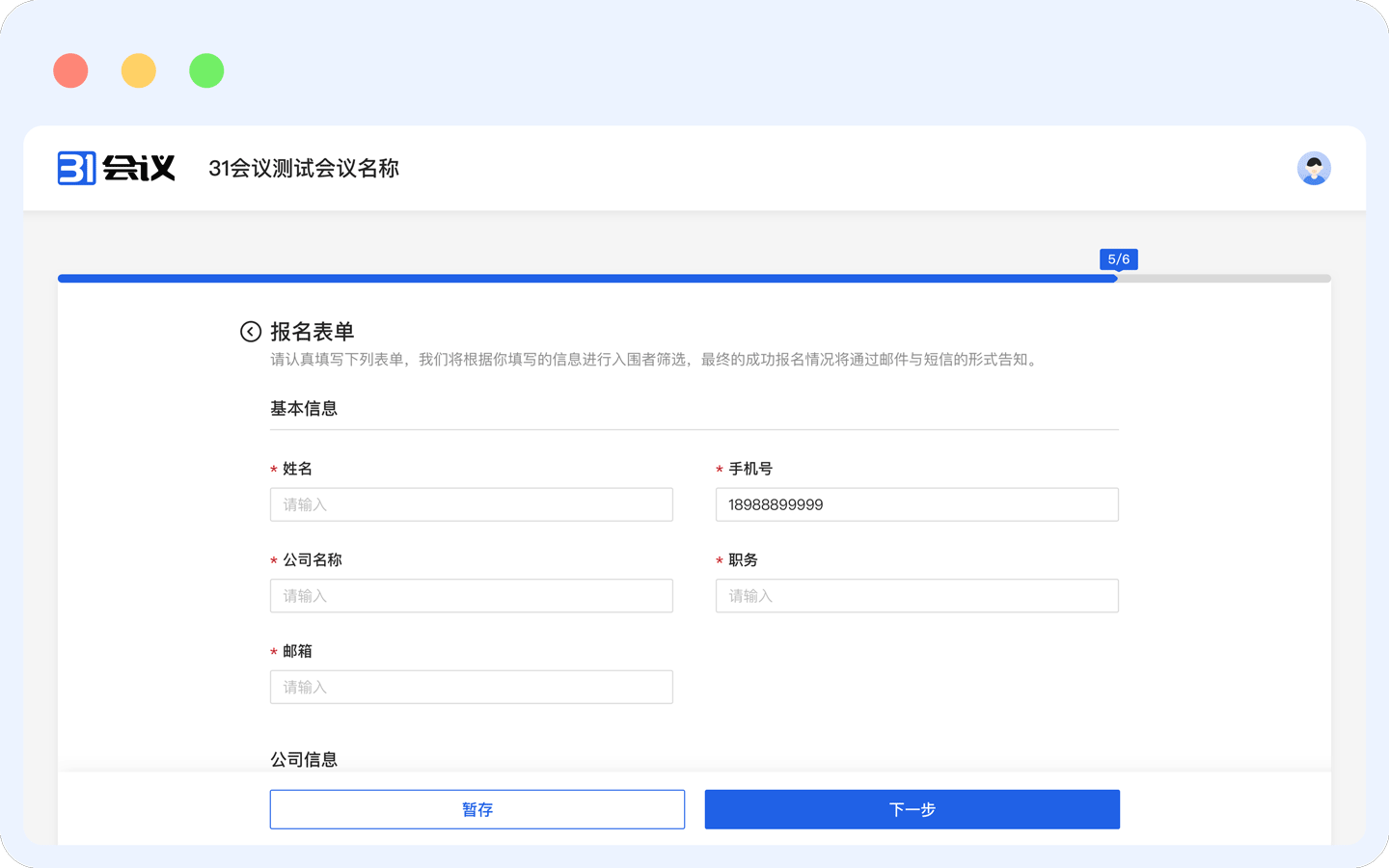Click the 手机号 field containing 18988899999
1389x868 pixels.
tap(916, 504)
